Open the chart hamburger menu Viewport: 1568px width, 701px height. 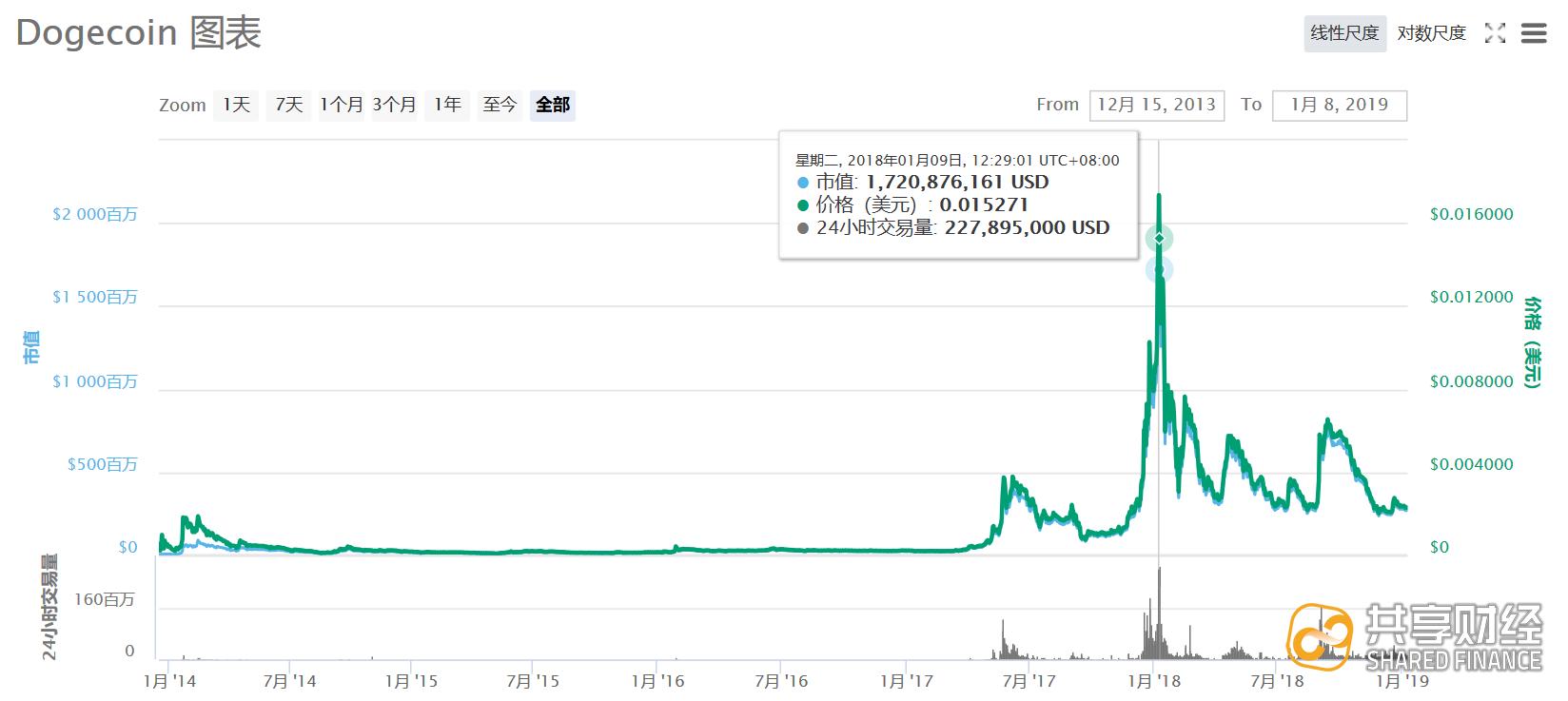(x=1533, y=33)
